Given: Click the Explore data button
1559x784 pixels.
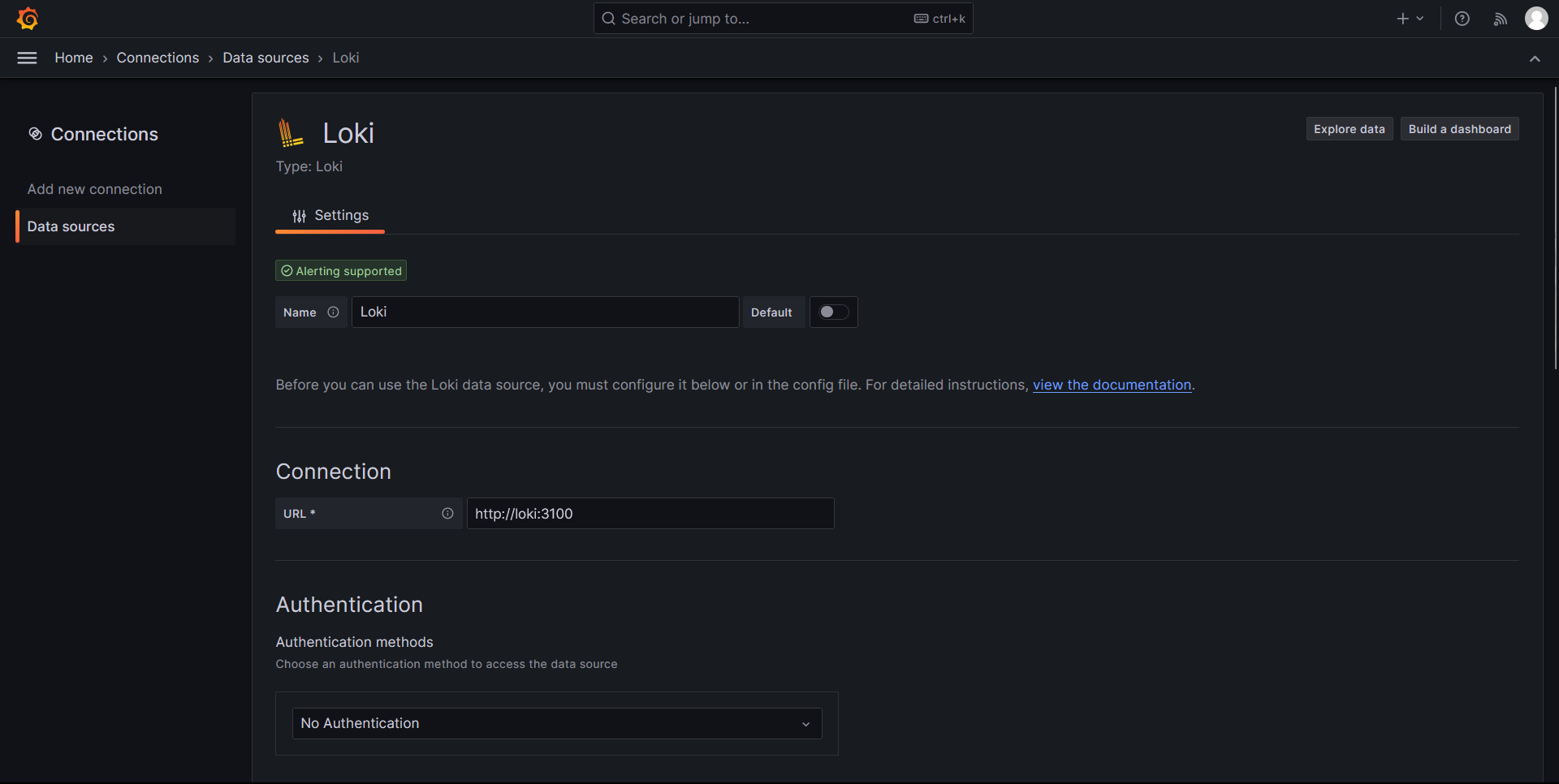Looking at the screenshot, I should (1349, 129).
